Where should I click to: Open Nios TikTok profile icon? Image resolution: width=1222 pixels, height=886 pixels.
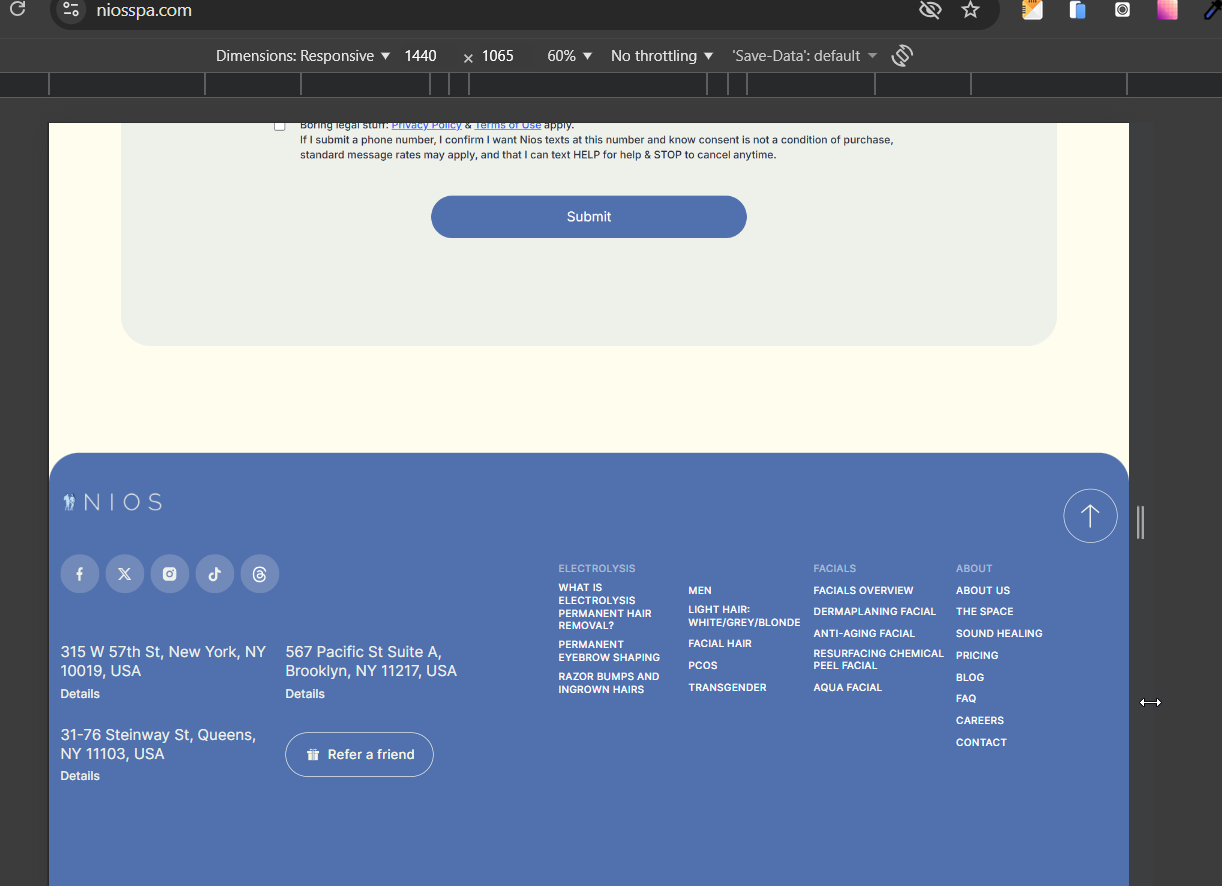(215, 574)
